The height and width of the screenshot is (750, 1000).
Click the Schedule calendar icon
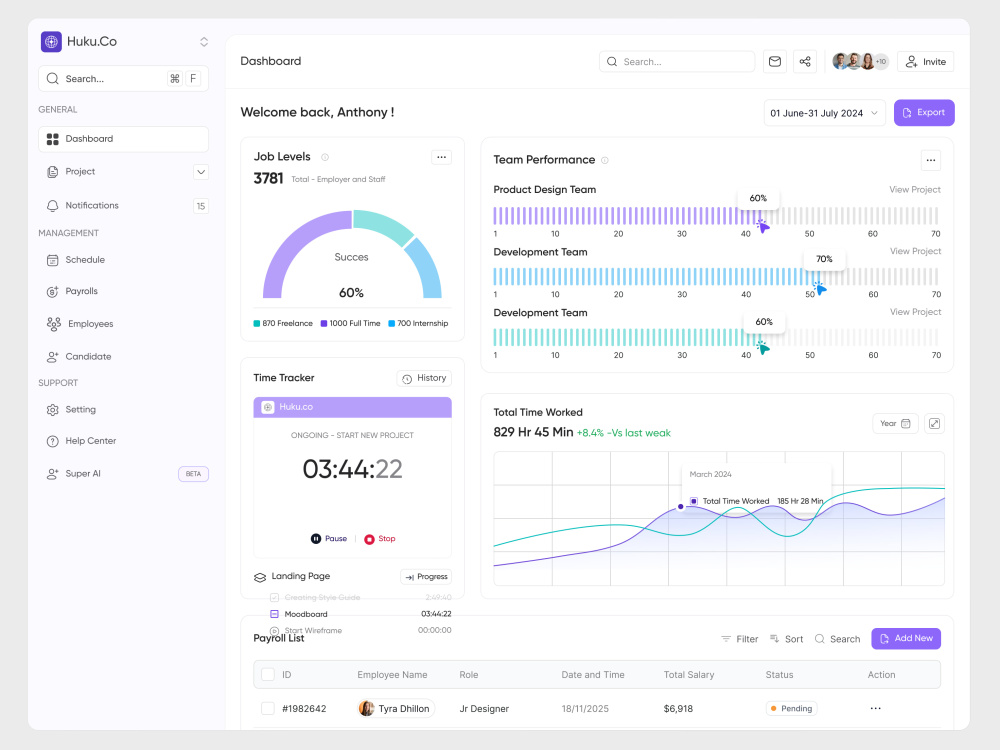point(52,260)
